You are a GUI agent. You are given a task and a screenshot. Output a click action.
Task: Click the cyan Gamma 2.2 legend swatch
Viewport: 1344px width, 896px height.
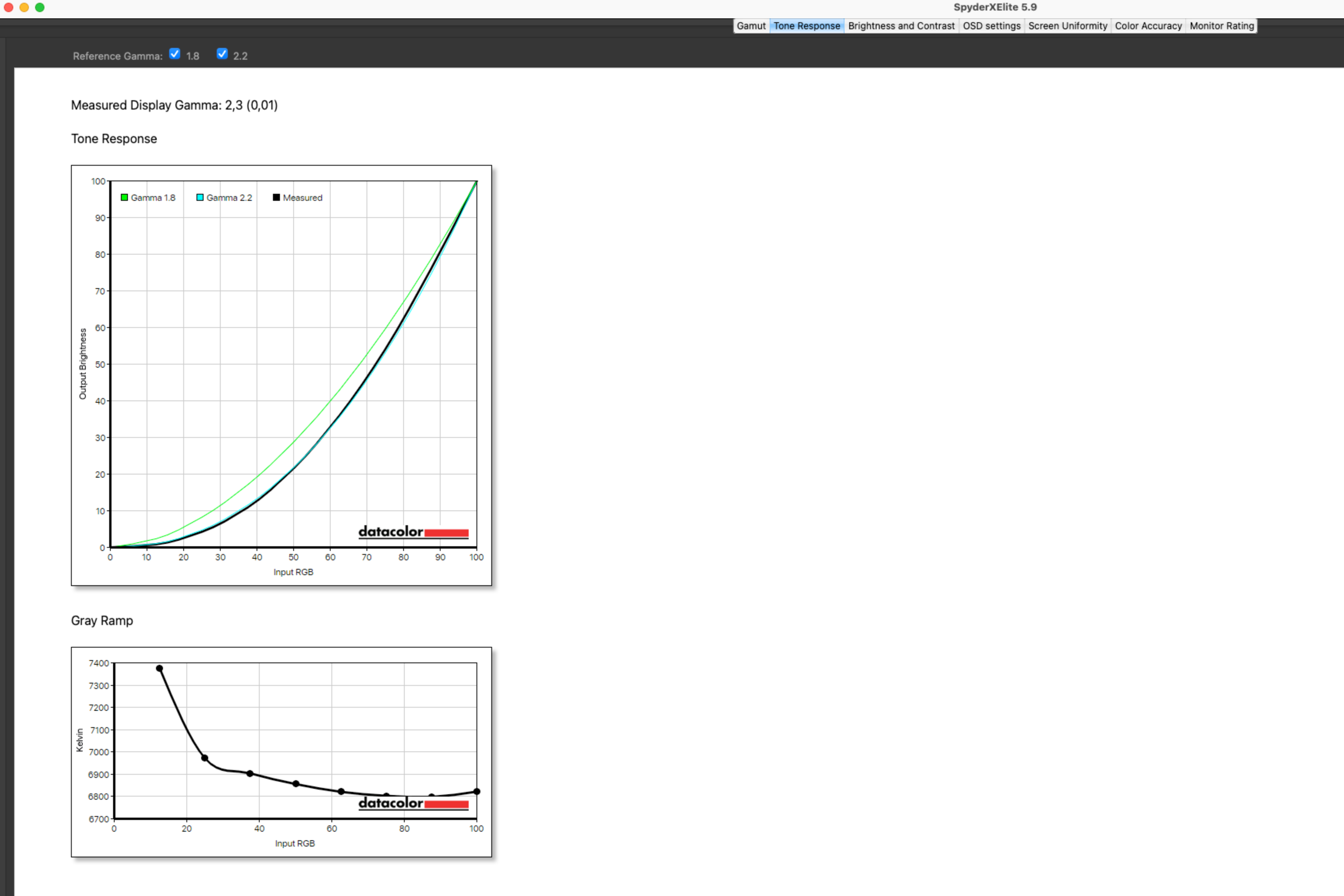click(200, 198)
